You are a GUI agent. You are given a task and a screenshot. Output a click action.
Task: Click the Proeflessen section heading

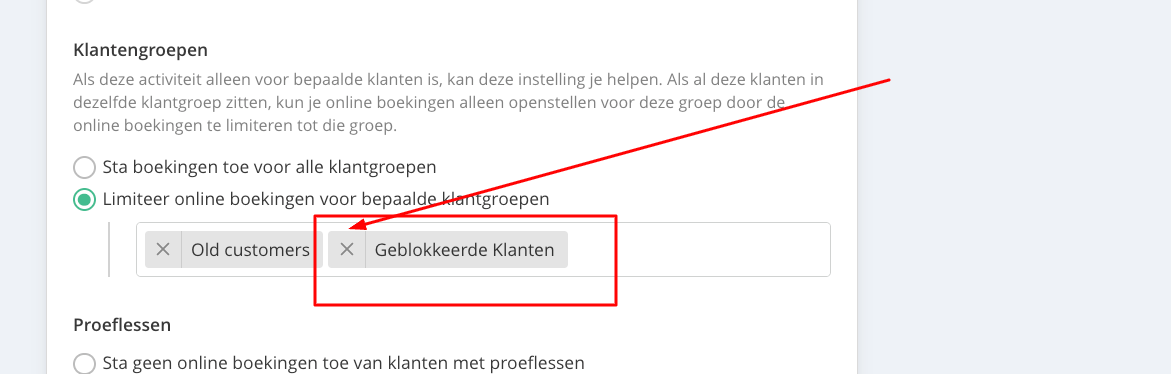click(x=122, y=325)
